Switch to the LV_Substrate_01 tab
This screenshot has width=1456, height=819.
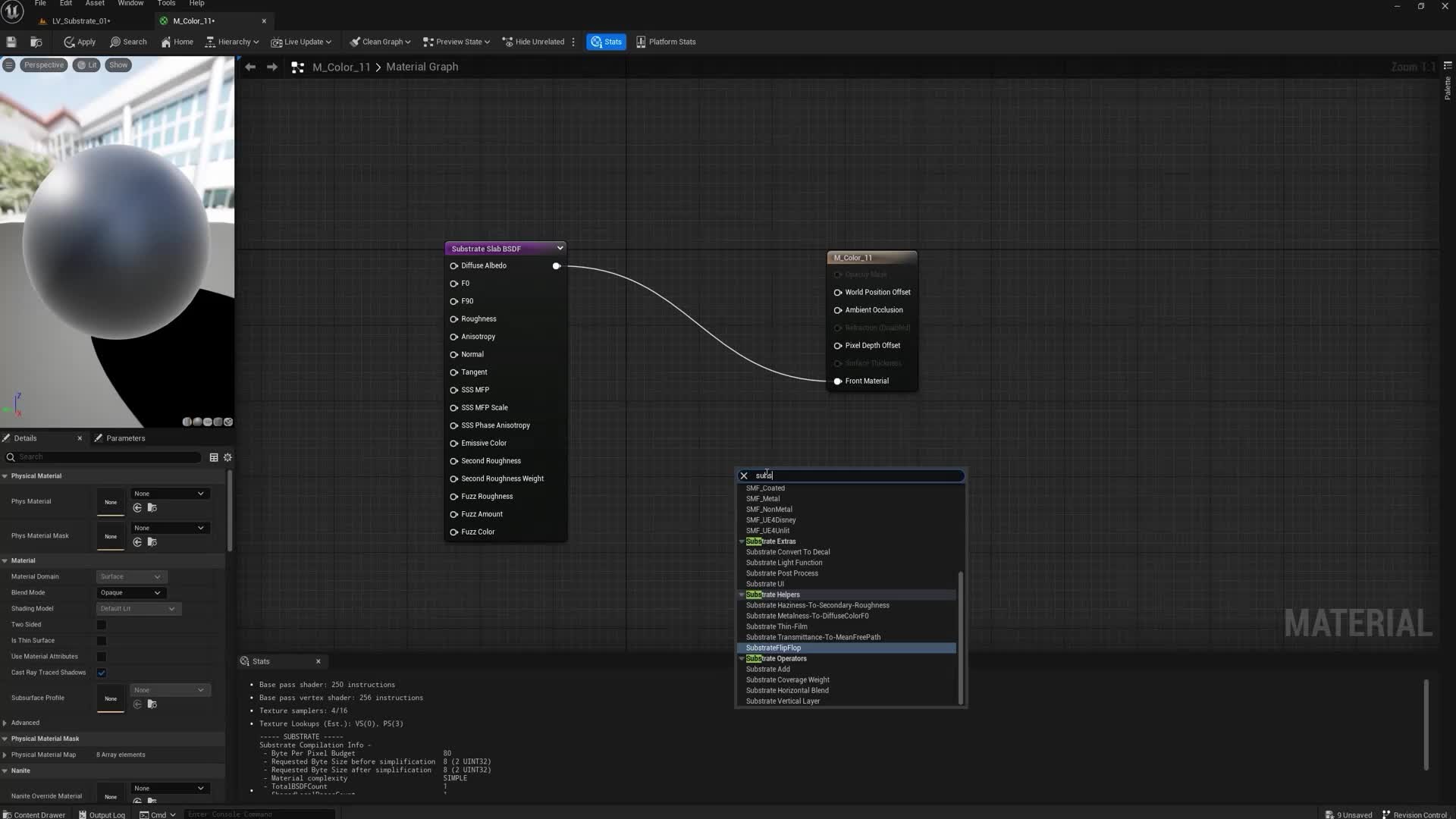click(x=80, y=20)
